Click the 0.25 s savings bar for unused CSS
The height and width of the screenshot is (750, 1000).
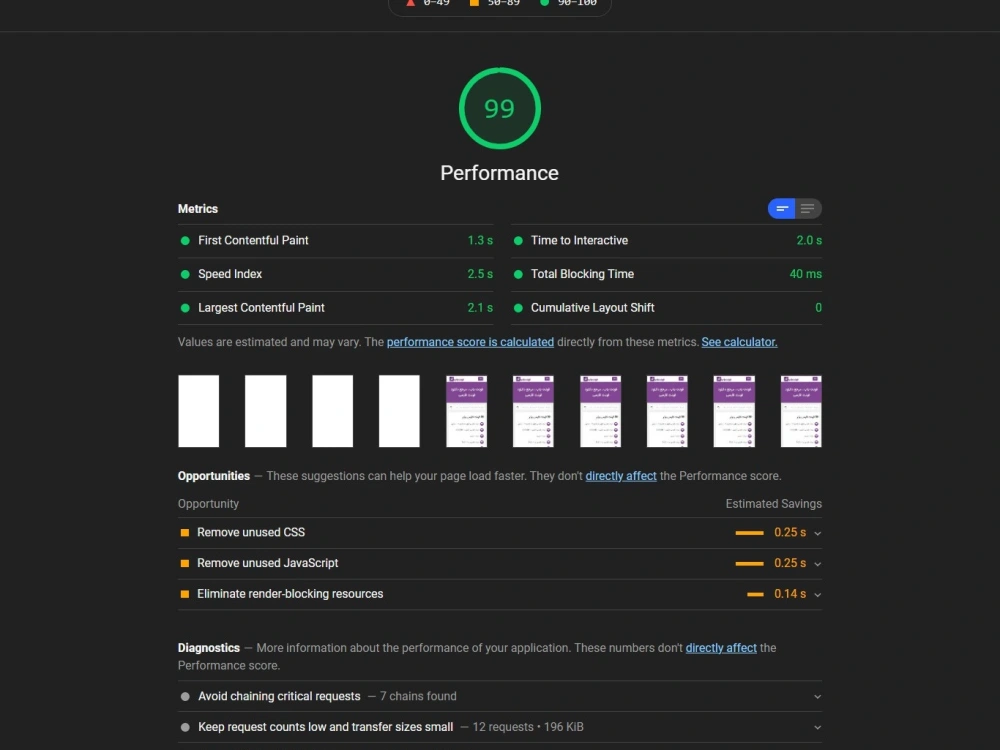(x=749, y=533)
